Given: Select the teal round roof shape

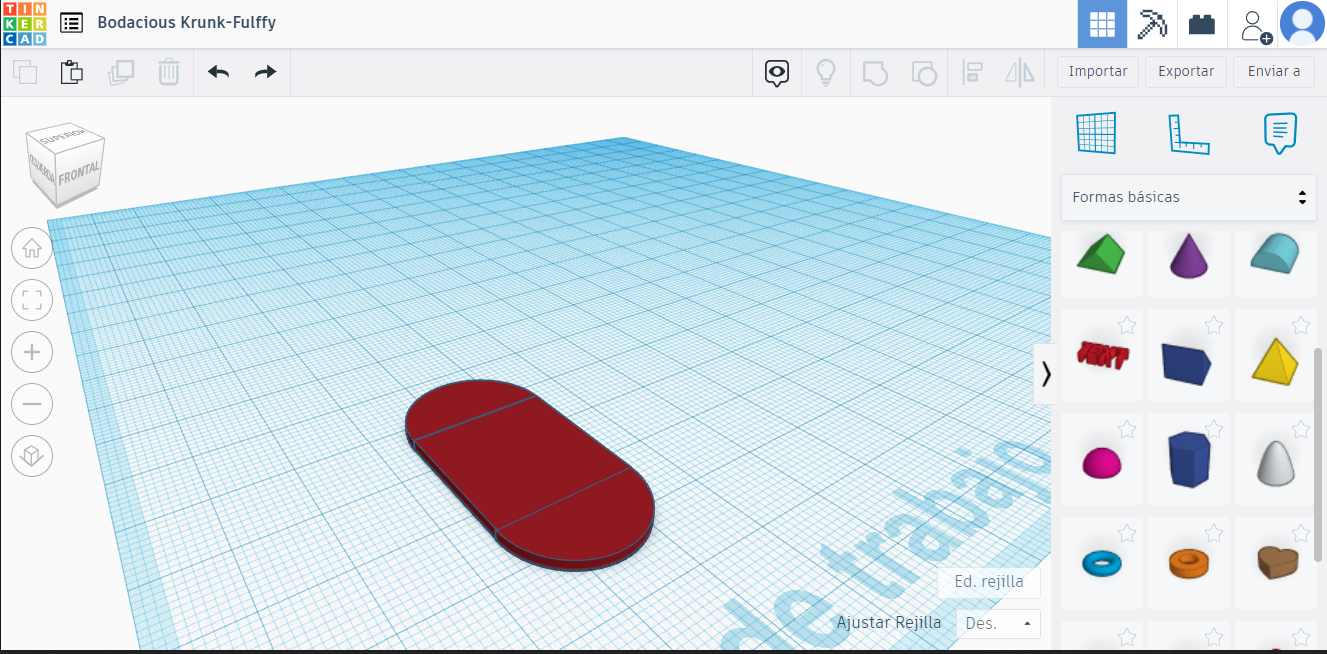Looking at the screenshot, I should (x=1275, y=253).
